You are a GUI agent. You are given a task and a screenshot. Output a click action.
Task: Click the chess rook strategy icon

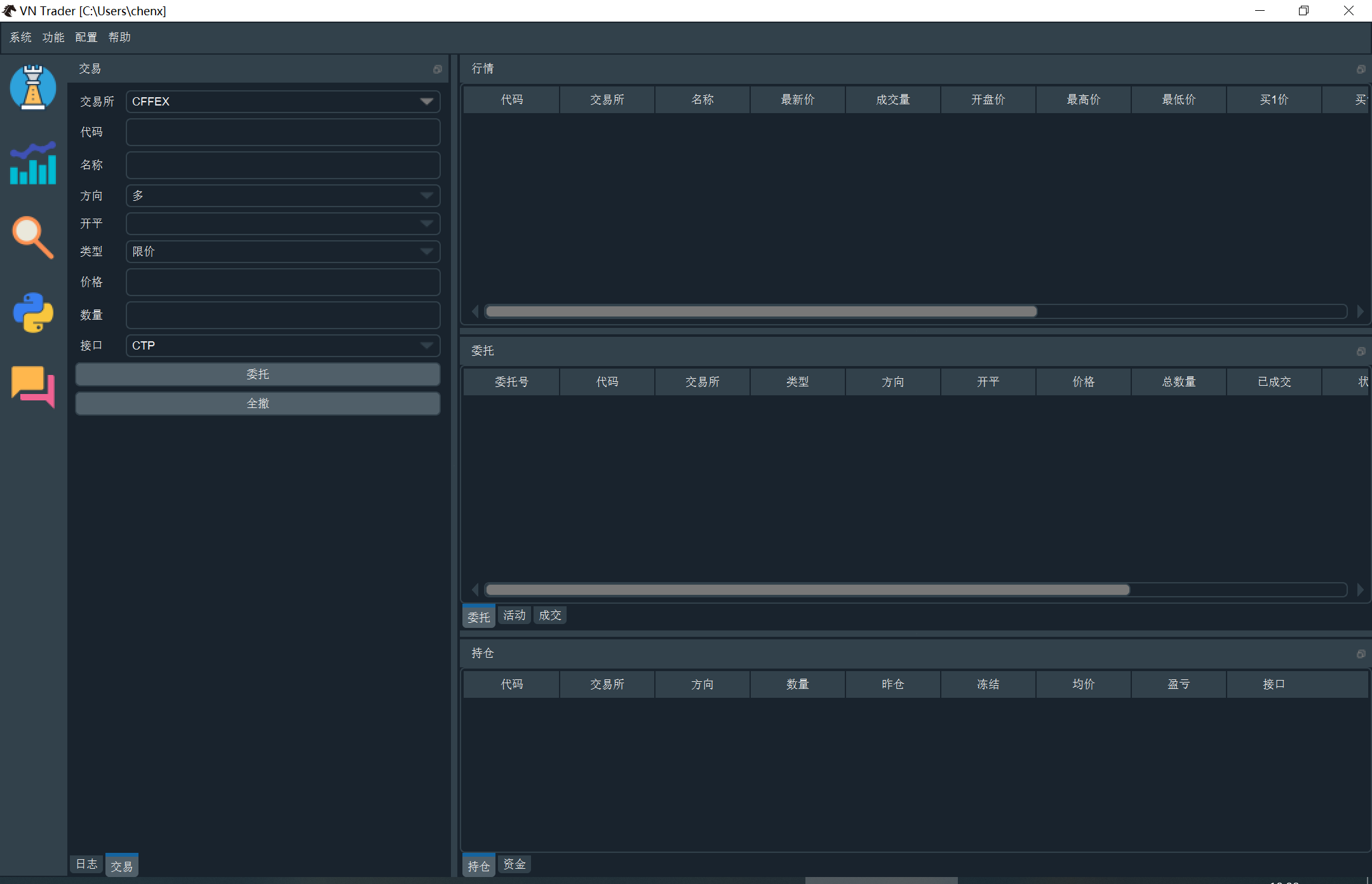(33, 87)
